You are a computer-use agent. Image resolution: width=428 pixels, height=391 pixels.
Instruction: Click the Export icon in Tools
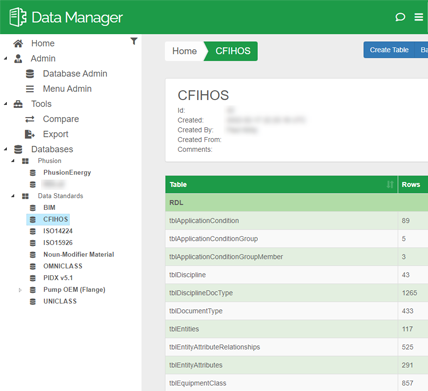pos(30,134)
